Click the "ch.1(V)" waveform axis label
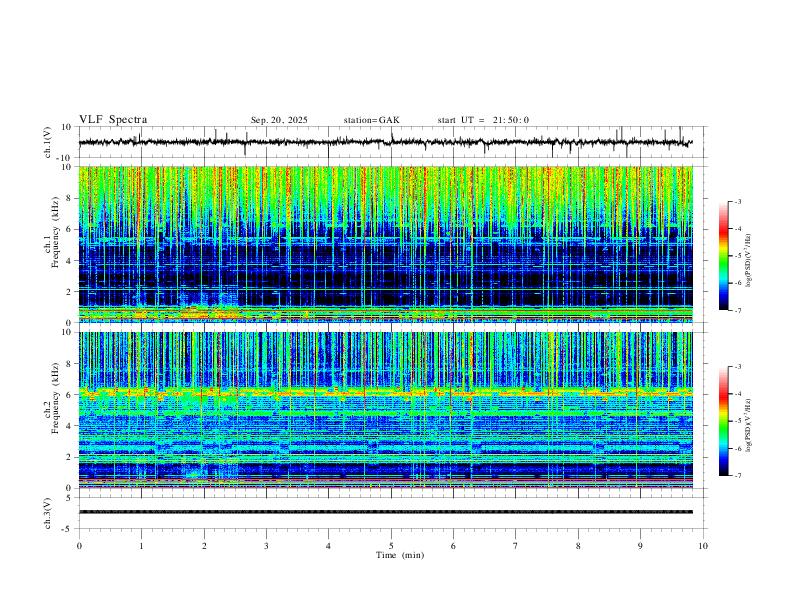This screenshot has height=612, width=792. coord(48,142)
